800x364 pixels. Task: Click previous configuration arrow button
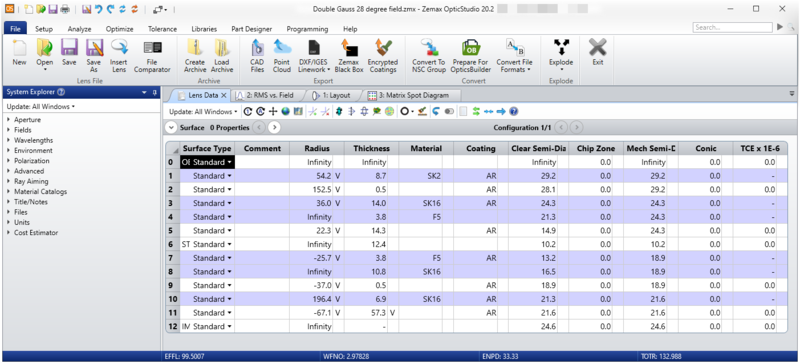pyautogui.click(x=561, y=128)
